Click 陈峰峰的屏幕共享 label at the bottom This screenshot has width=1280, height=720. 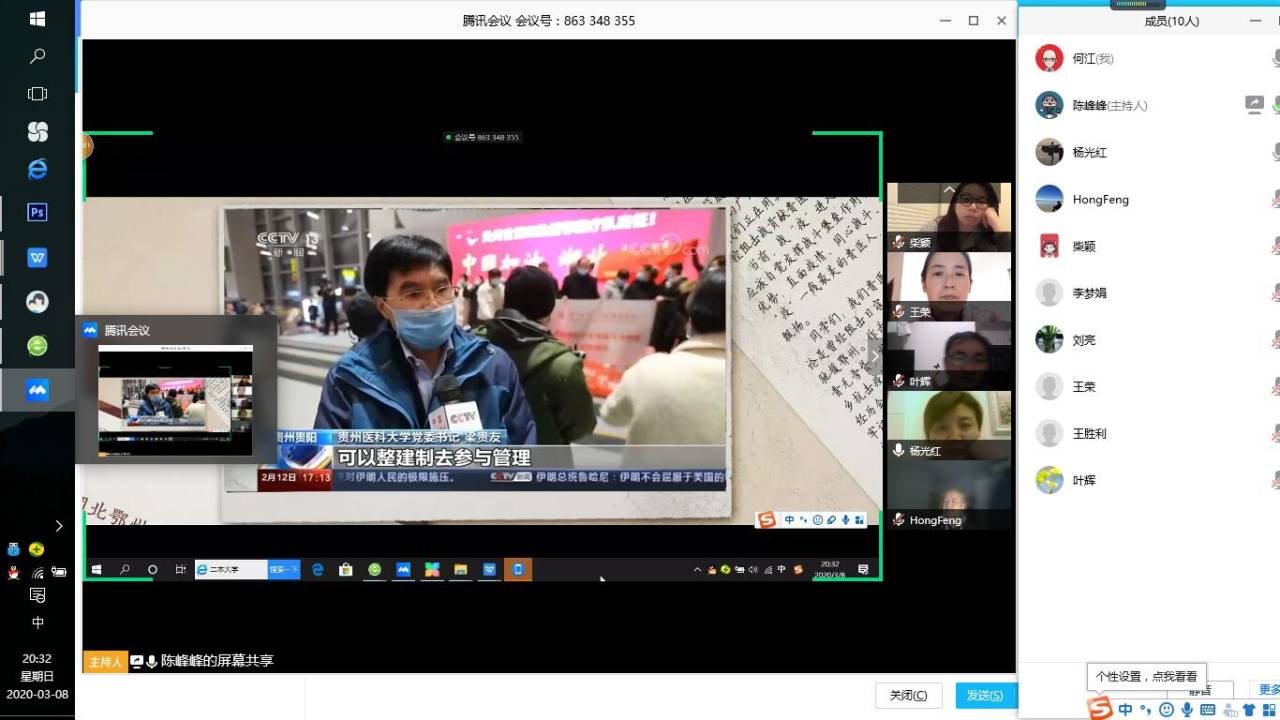[x=217, y=661]
